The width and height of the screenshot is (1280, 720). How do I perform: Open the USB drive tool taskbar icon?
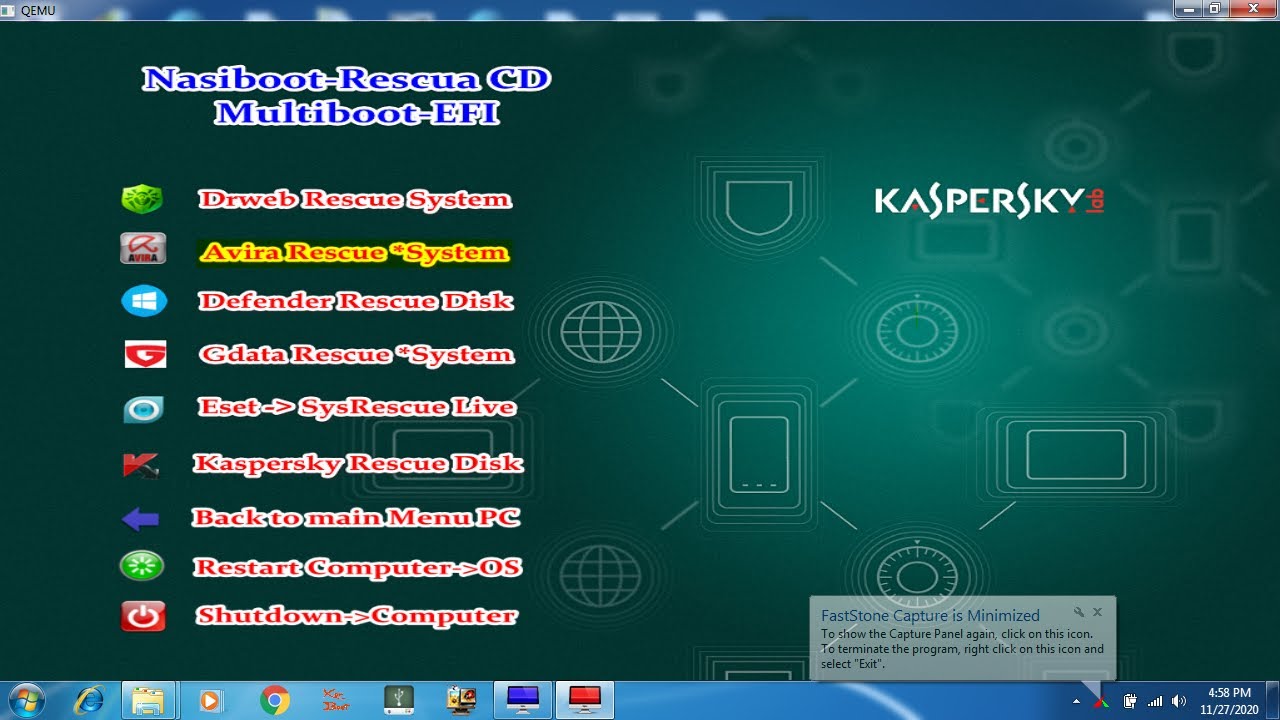(x=399, y=700)
